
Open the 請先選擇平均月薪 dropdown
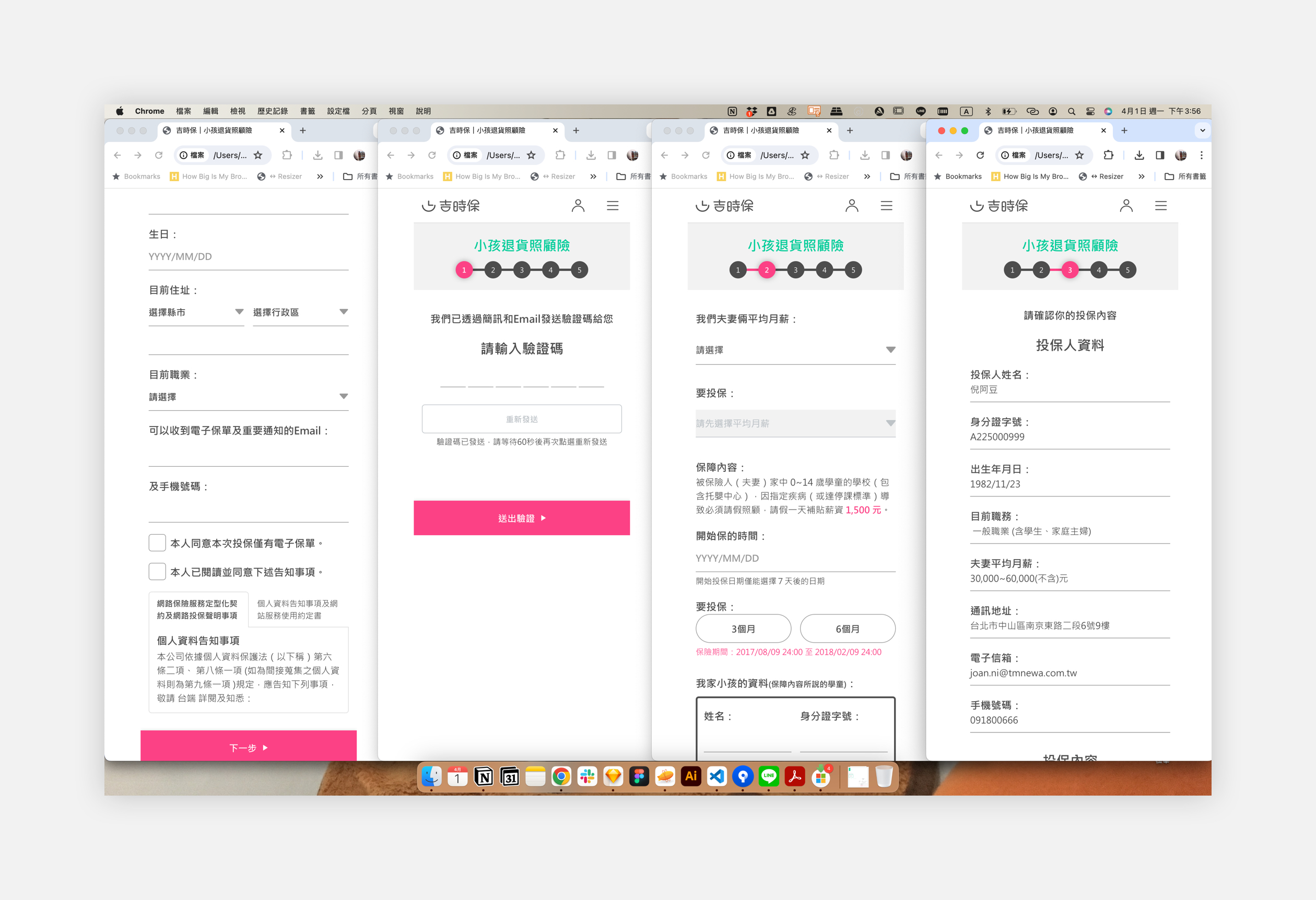pos(795,423)
